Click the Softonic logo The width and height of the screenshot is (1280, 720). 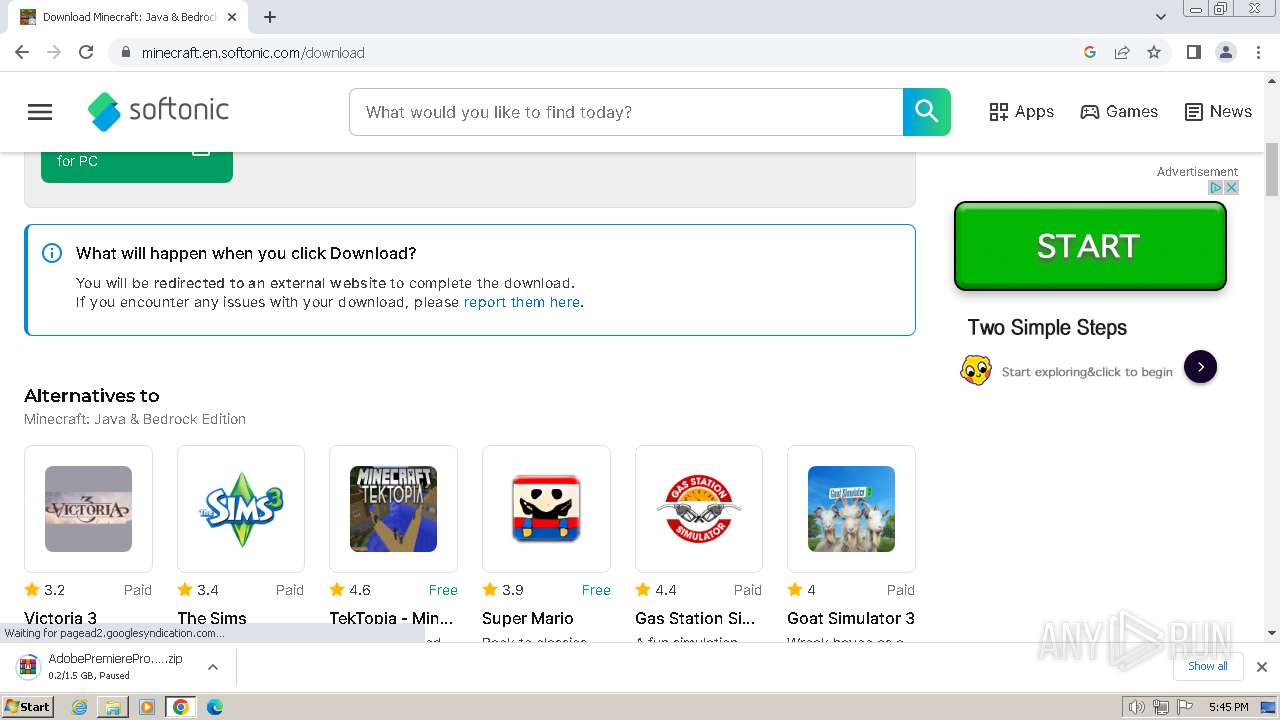[x=158, y=111]
